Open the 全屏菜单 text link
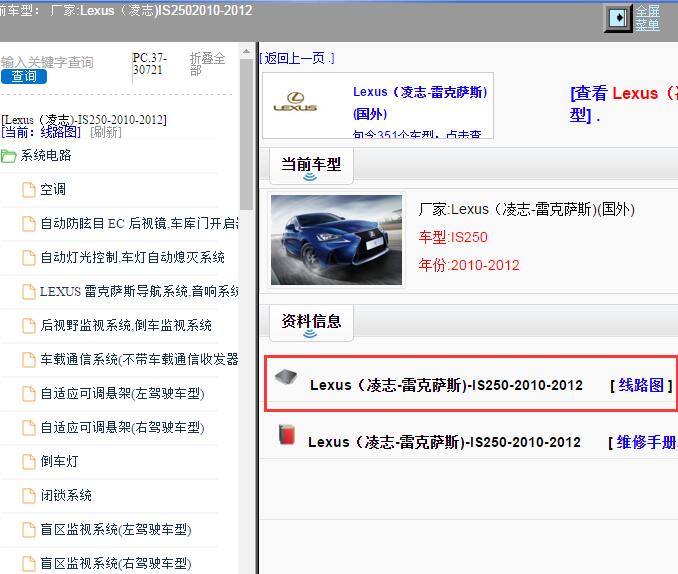The width and height of the screenshot is (678, 574). (647, 18)
